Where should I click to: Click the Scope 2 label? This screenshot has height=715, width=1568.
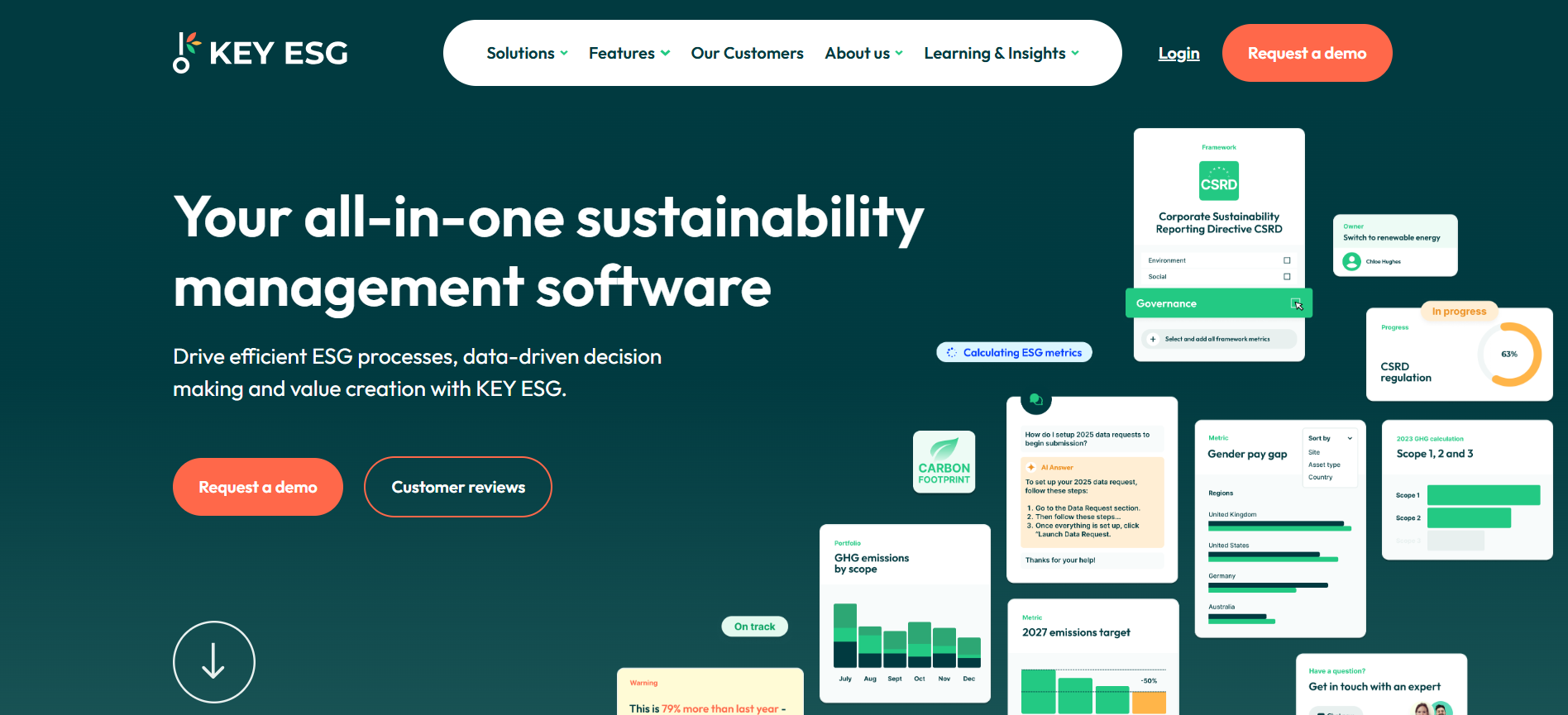1408,518
